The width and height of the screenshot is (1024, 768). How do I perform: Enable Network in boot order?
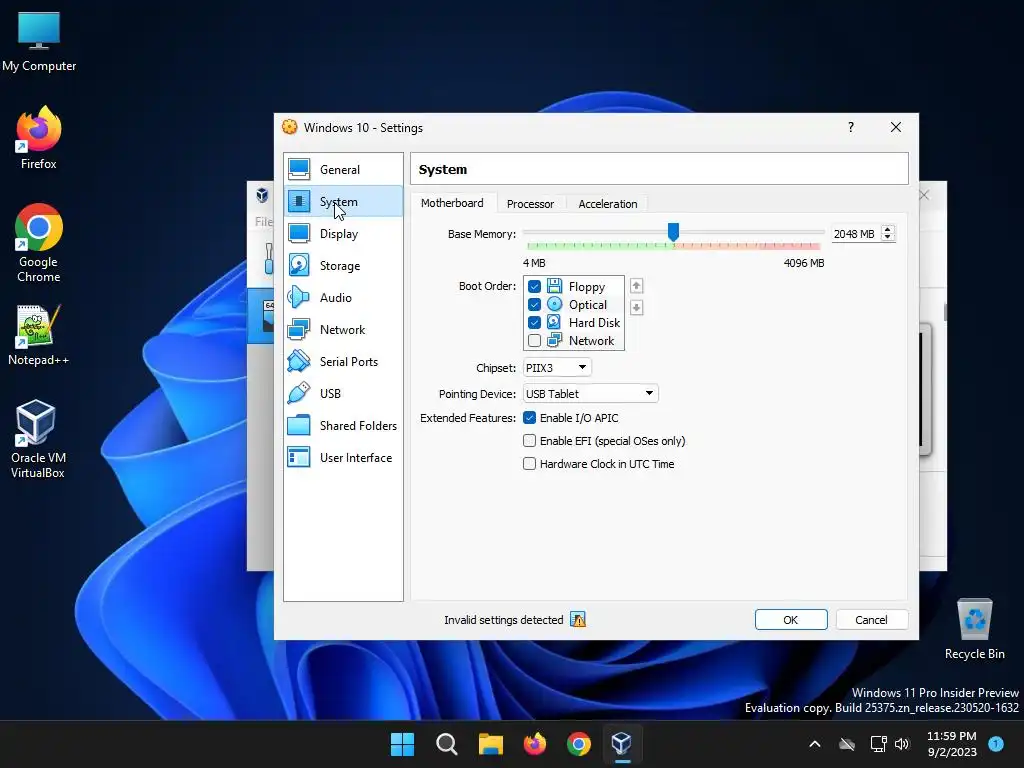point(534,340)
